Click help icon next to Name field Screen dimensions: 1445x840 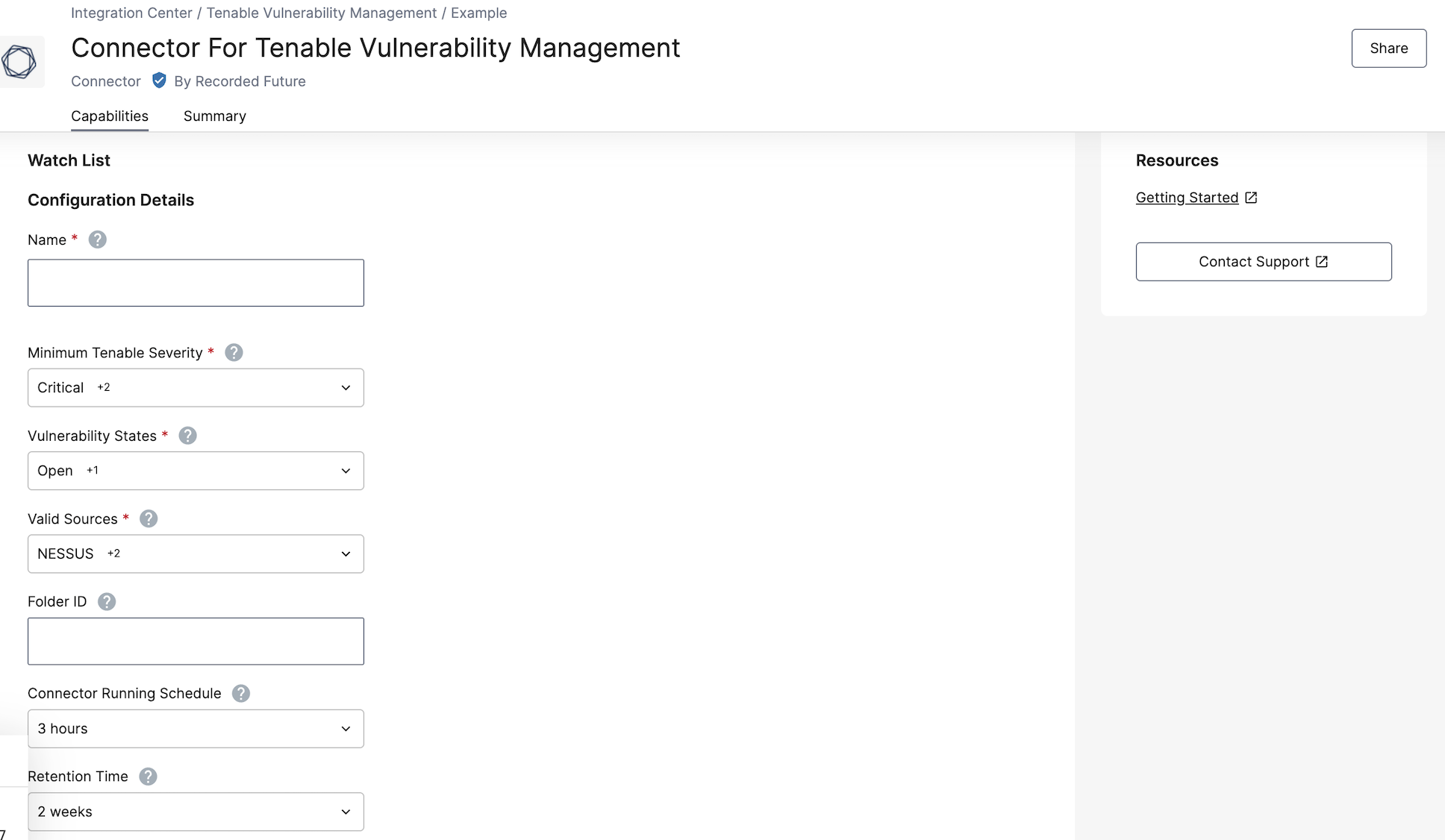click(x=97, y=239)
